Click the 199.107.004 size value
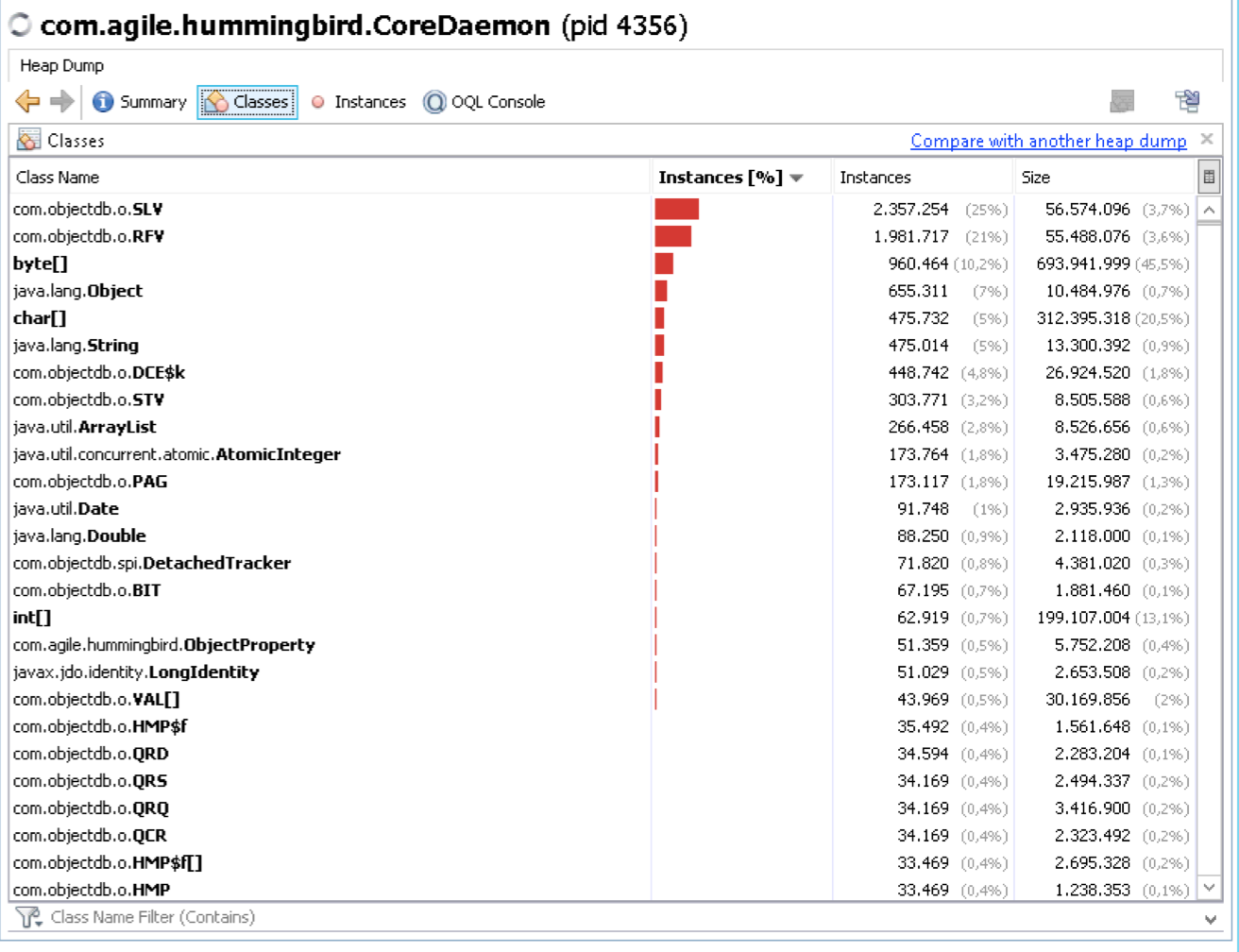This screenshot has width=1239, height=952. coord(1084,618)
